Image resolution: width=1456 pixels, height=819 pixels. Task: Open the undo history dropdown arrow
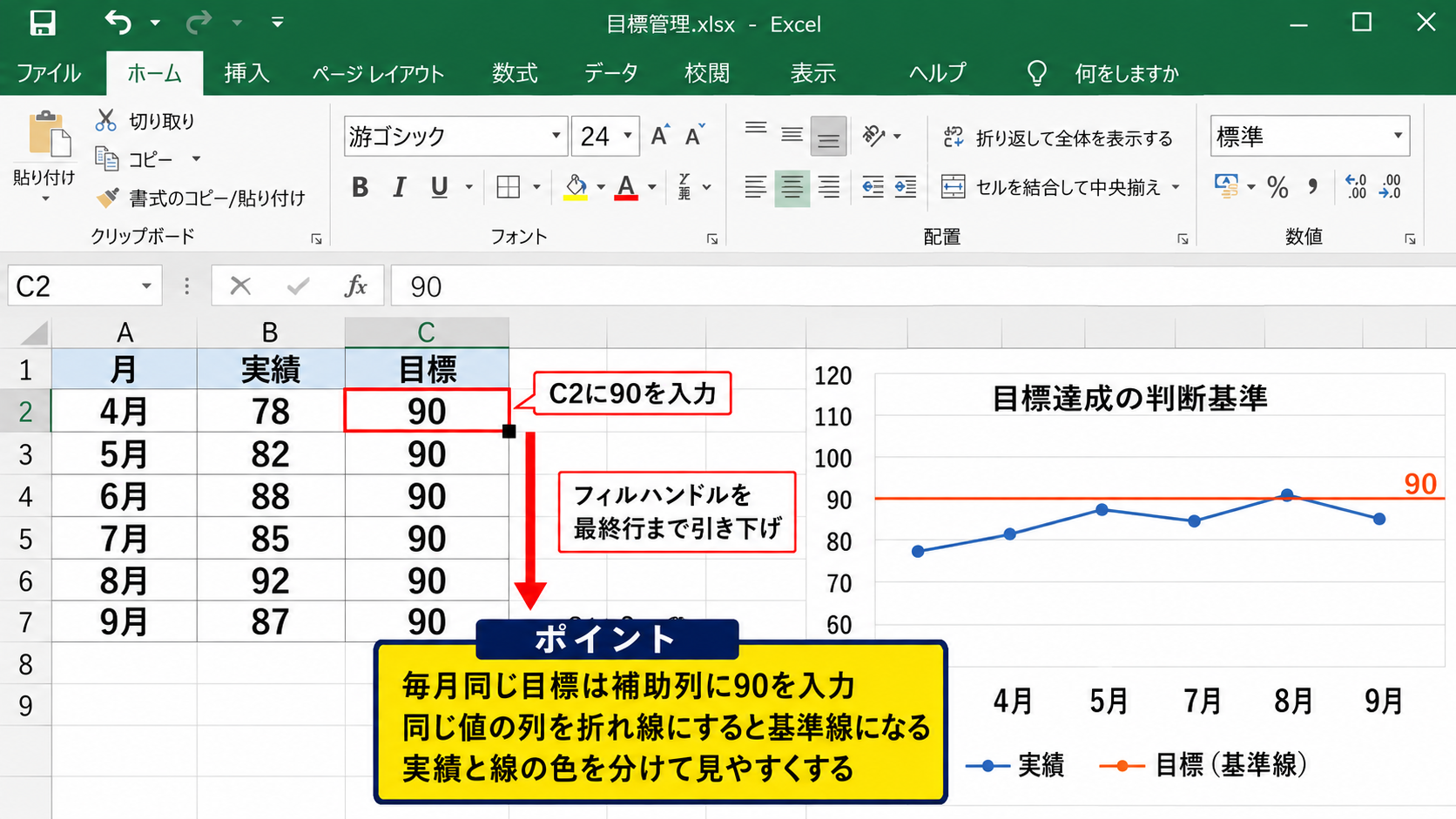coord(155,23)
